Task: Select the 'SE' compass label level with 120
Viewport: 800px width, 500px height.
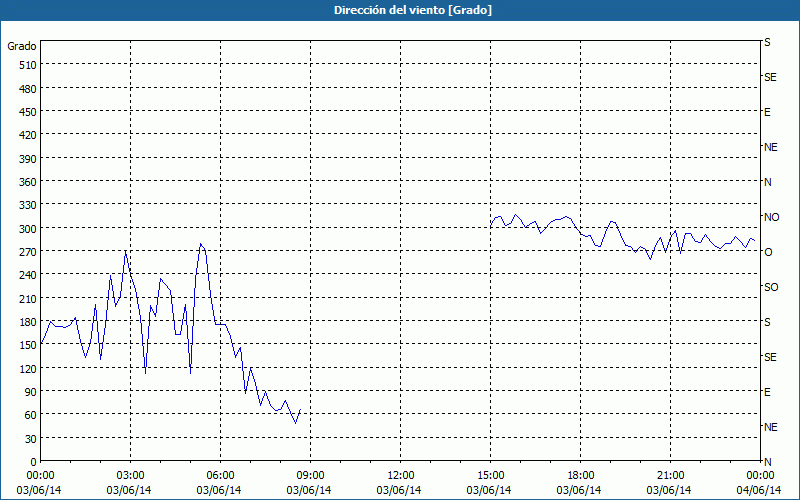Action: pyautogui.click(x=770, y=357)
